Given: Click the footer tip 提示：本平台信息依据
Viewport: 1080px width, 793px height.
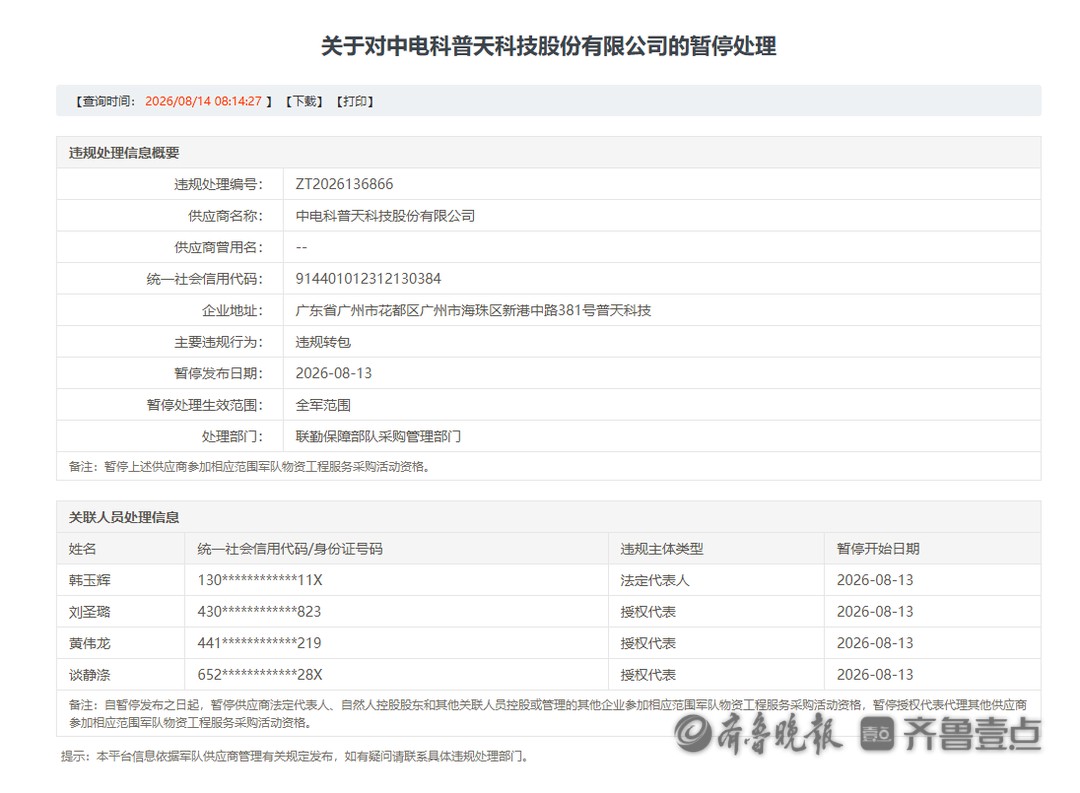Looking at the screenshot, I should (x=295, y=756).
